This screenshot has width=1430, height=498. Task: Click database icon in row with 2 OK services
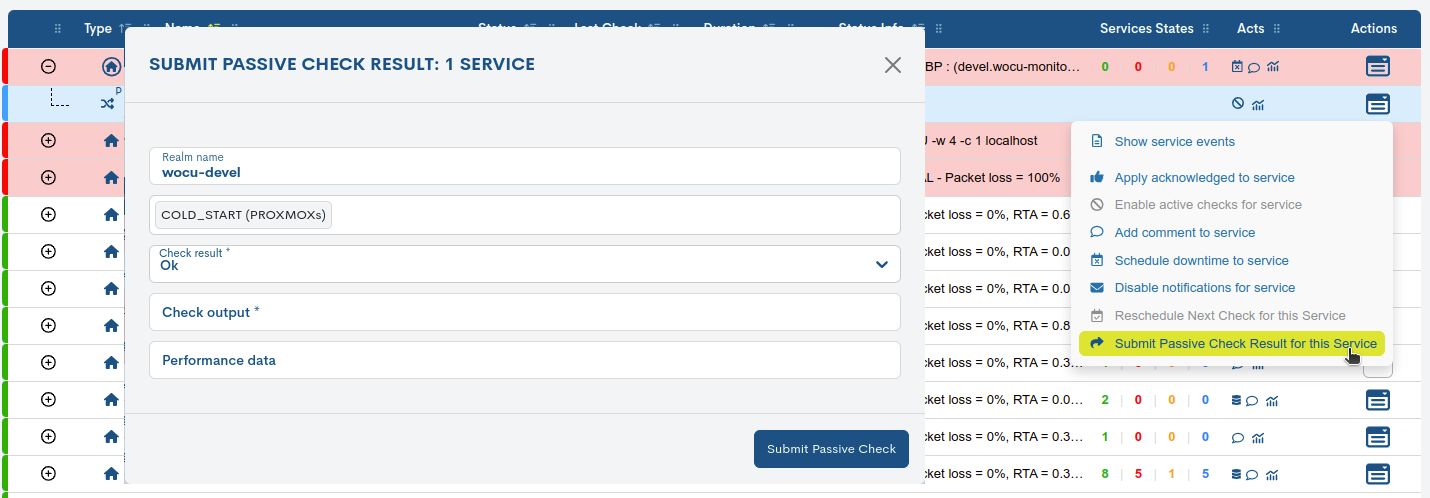click(1236, 400)
